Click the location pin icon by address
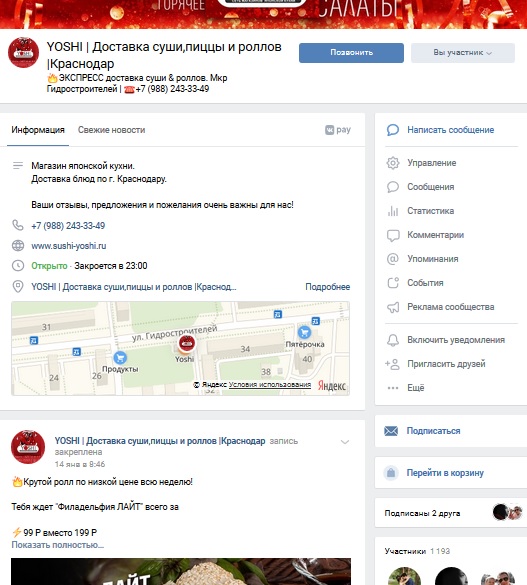Screen dimensions: 527x585 click(x=18, y=287)
